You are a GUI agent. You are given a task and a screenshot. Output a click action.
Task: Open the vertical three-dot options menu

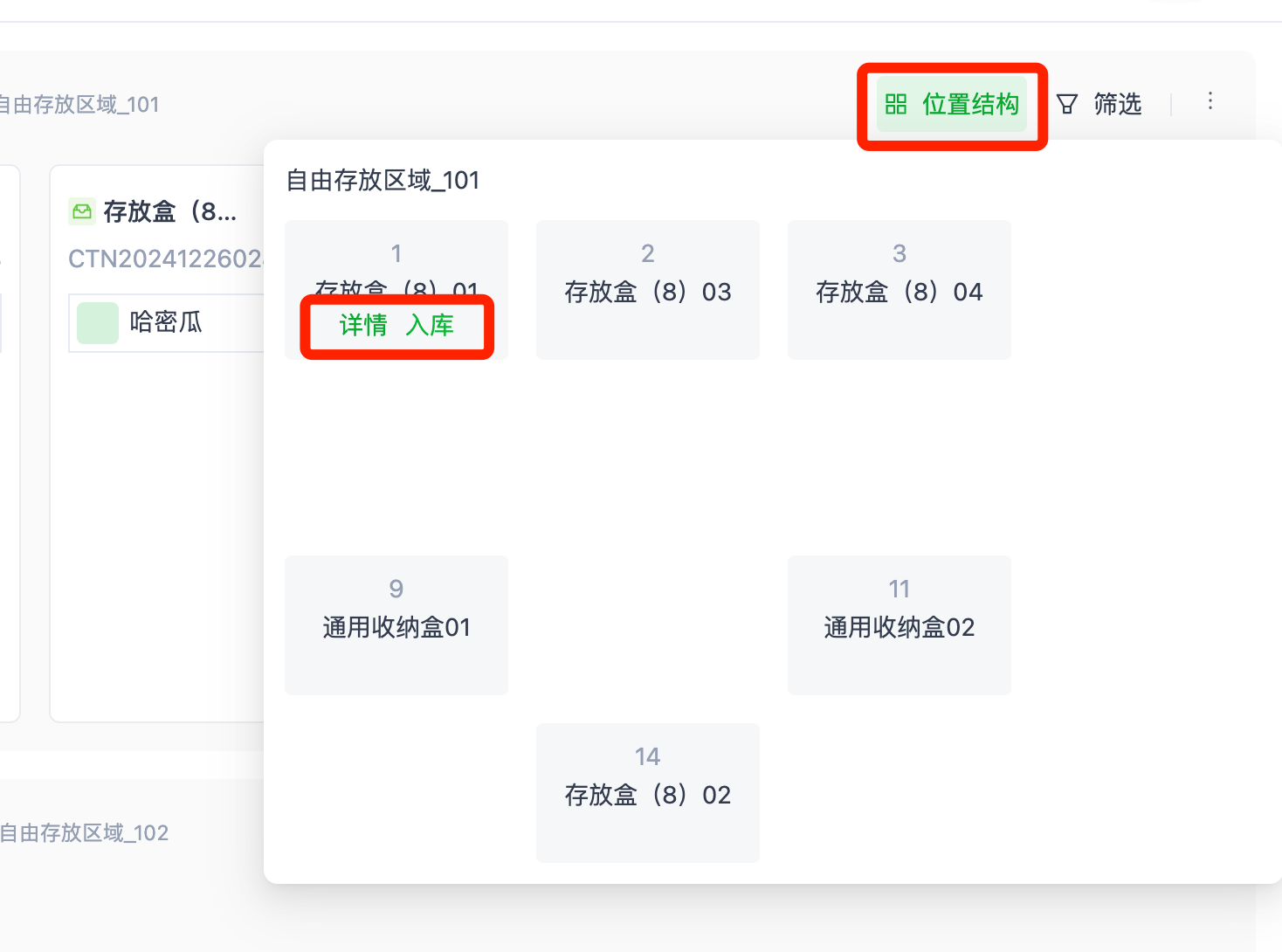pos(1210,101)
